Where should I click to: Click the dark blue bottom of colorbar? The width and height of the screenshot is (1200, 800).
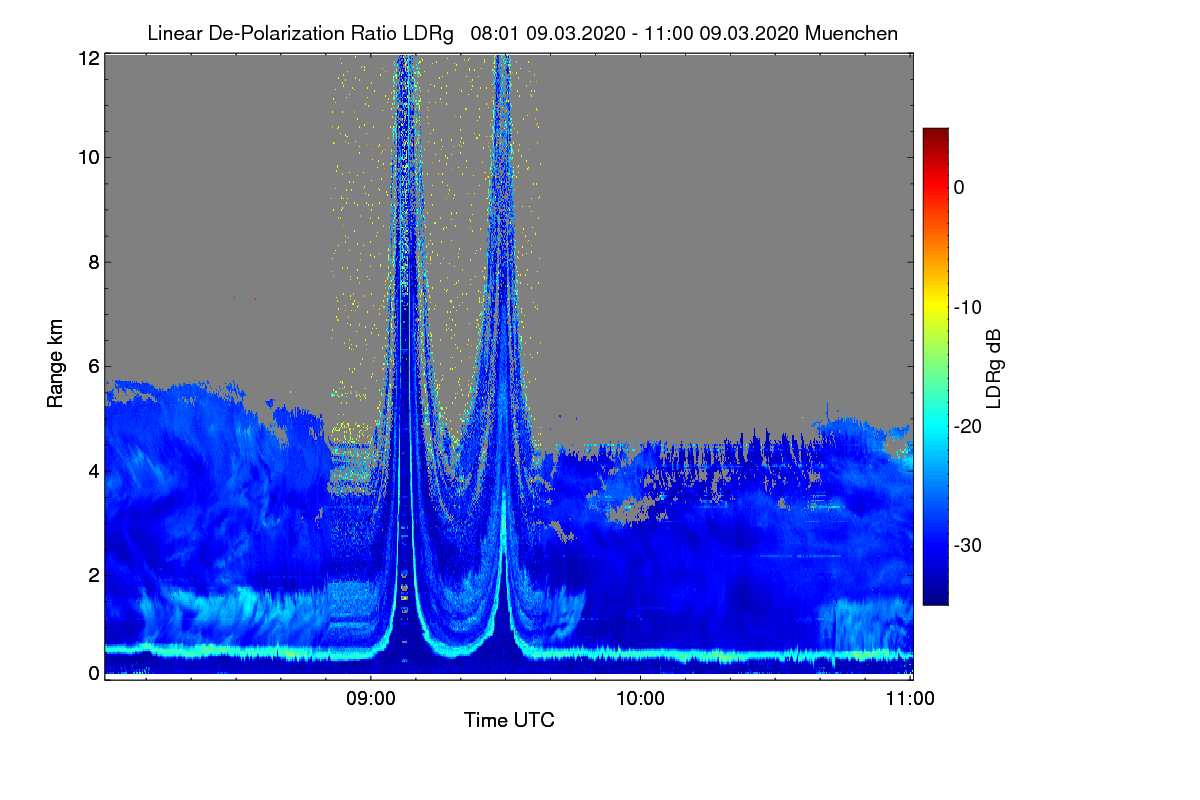pyautogui.click(x=935, y=598)
